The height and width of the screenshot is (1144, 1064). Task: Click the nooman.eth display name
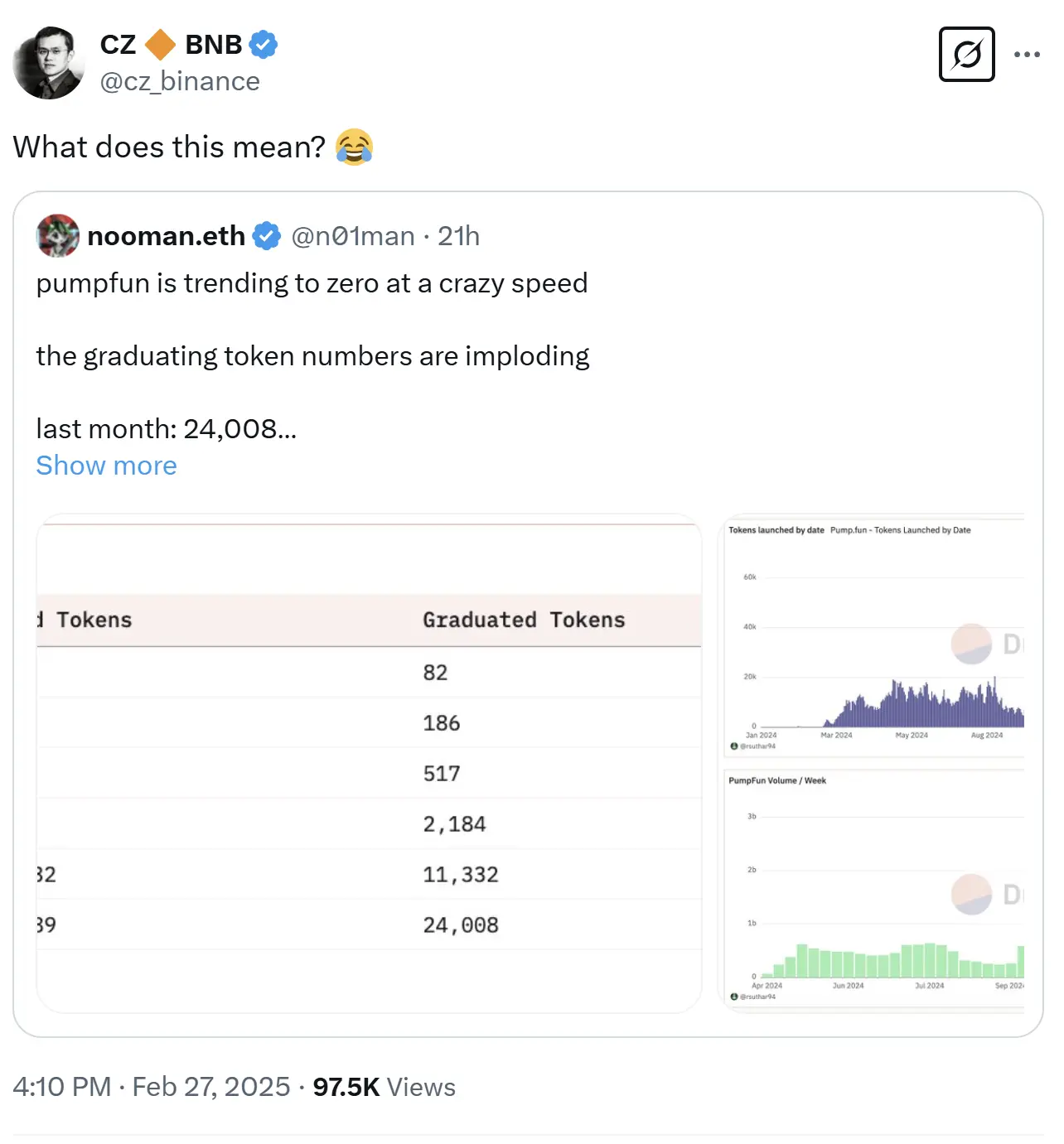[166, 236]
